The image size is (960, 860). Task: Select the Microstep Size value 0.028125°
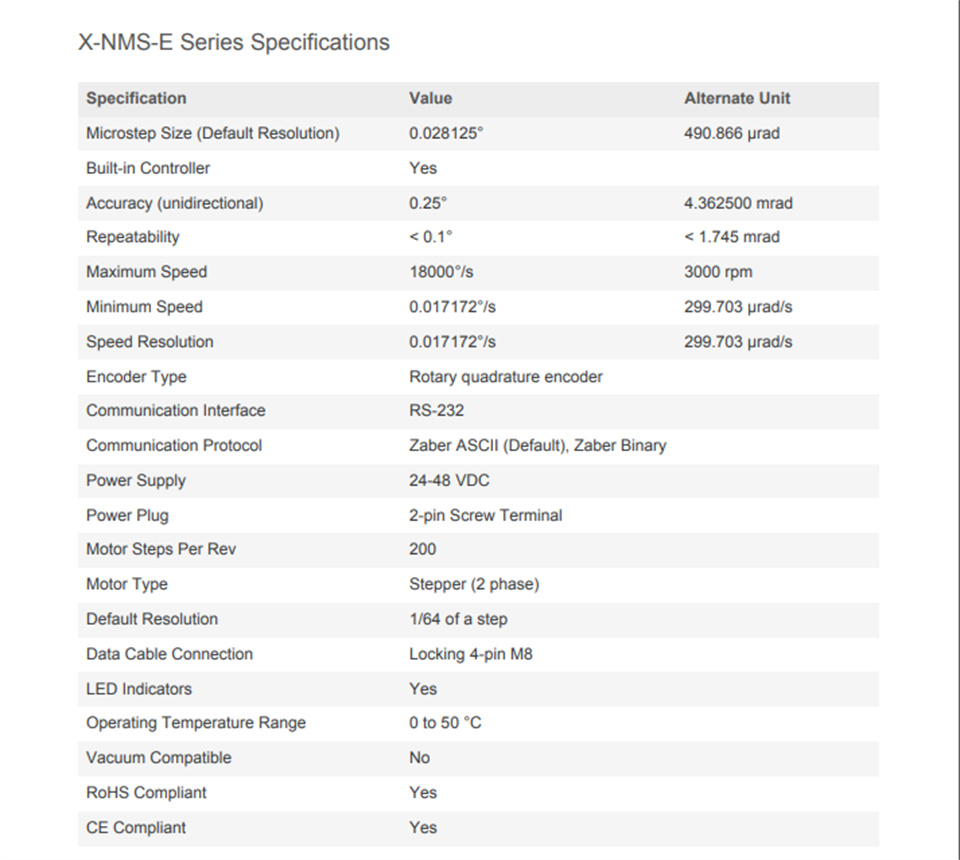tap(446, 133)
